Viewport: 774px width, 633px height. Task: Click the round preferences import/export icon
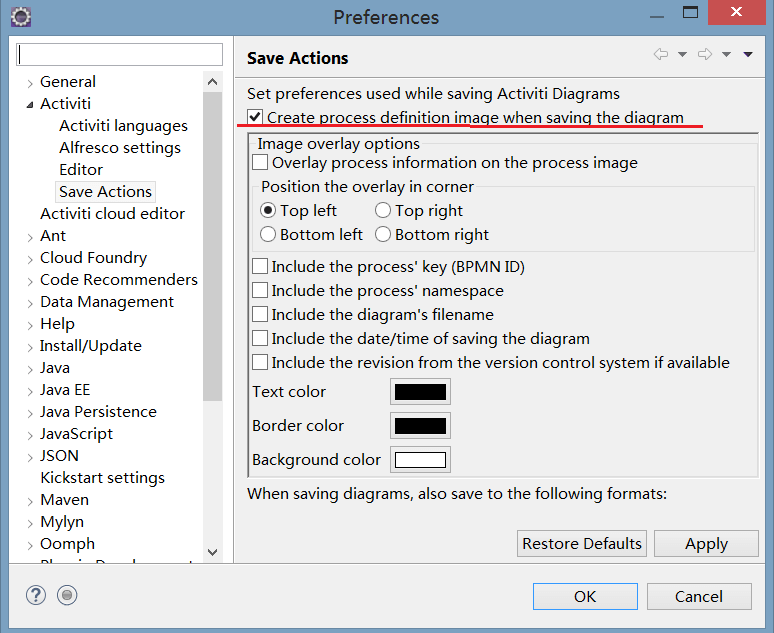[67, 596]
